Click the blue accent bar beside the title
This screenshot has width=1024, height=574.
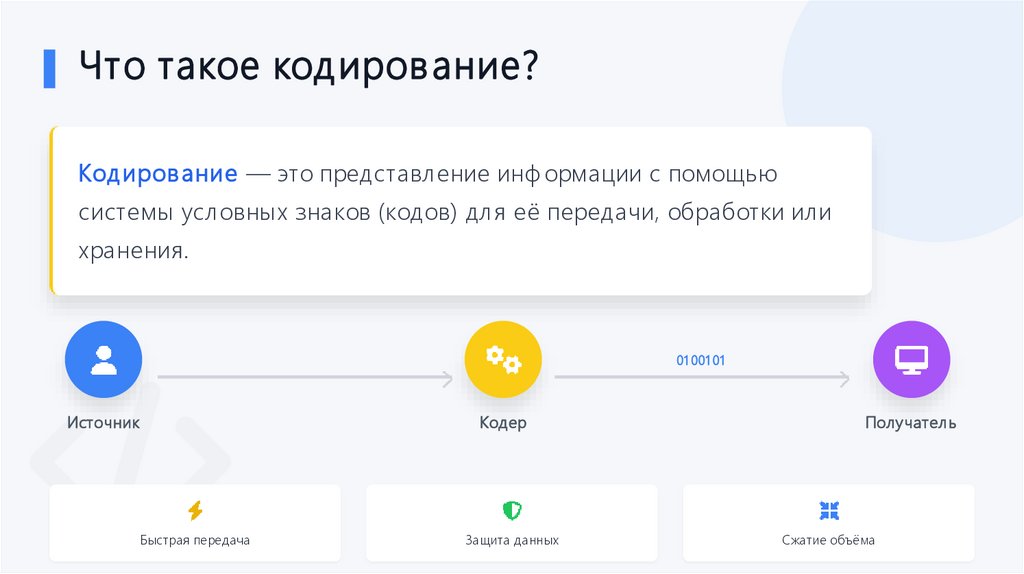pyautogui.click(x=49, y=68)
